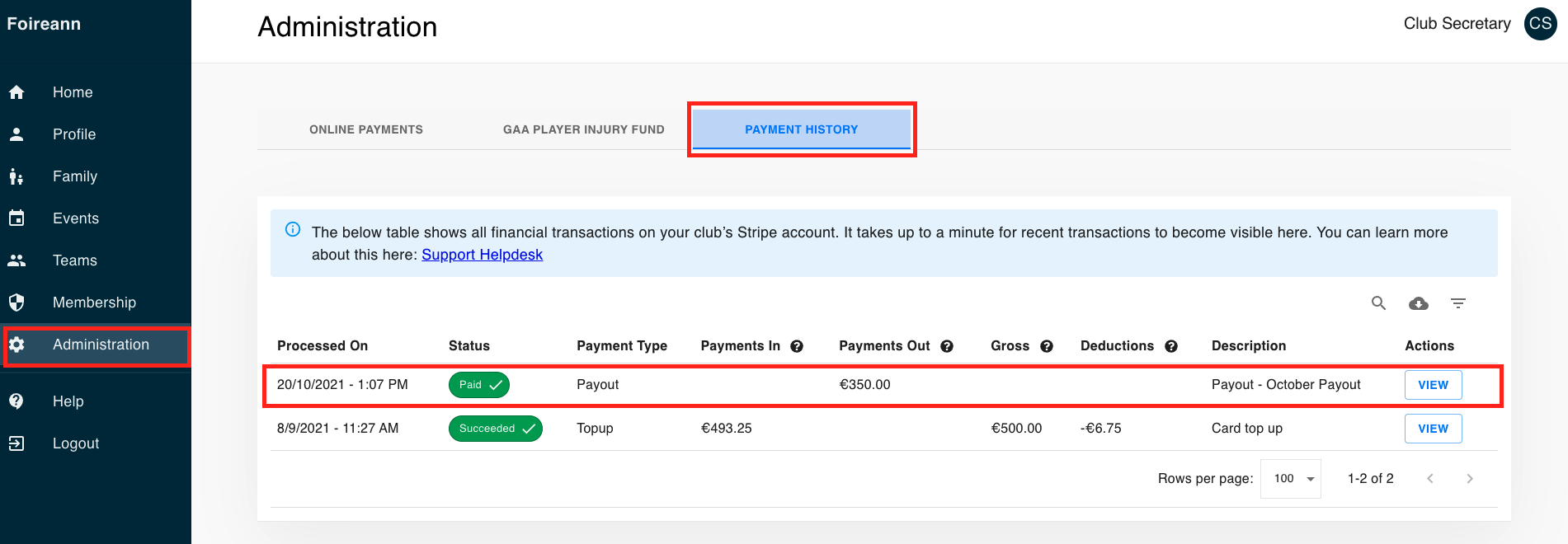Click help icon beside Deductions column
Screen dimensions: 1568x544
click(x=1171, y=346)
